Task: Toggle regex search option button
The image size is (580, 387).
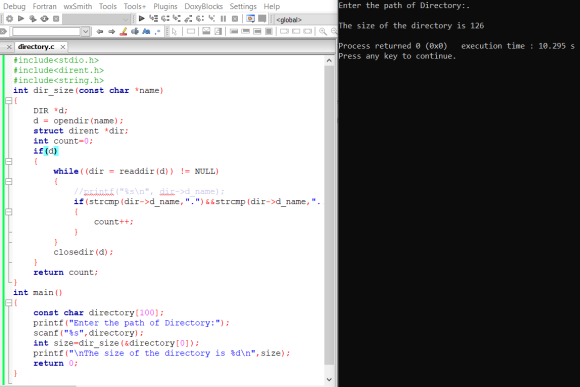Action: [158, 31]
